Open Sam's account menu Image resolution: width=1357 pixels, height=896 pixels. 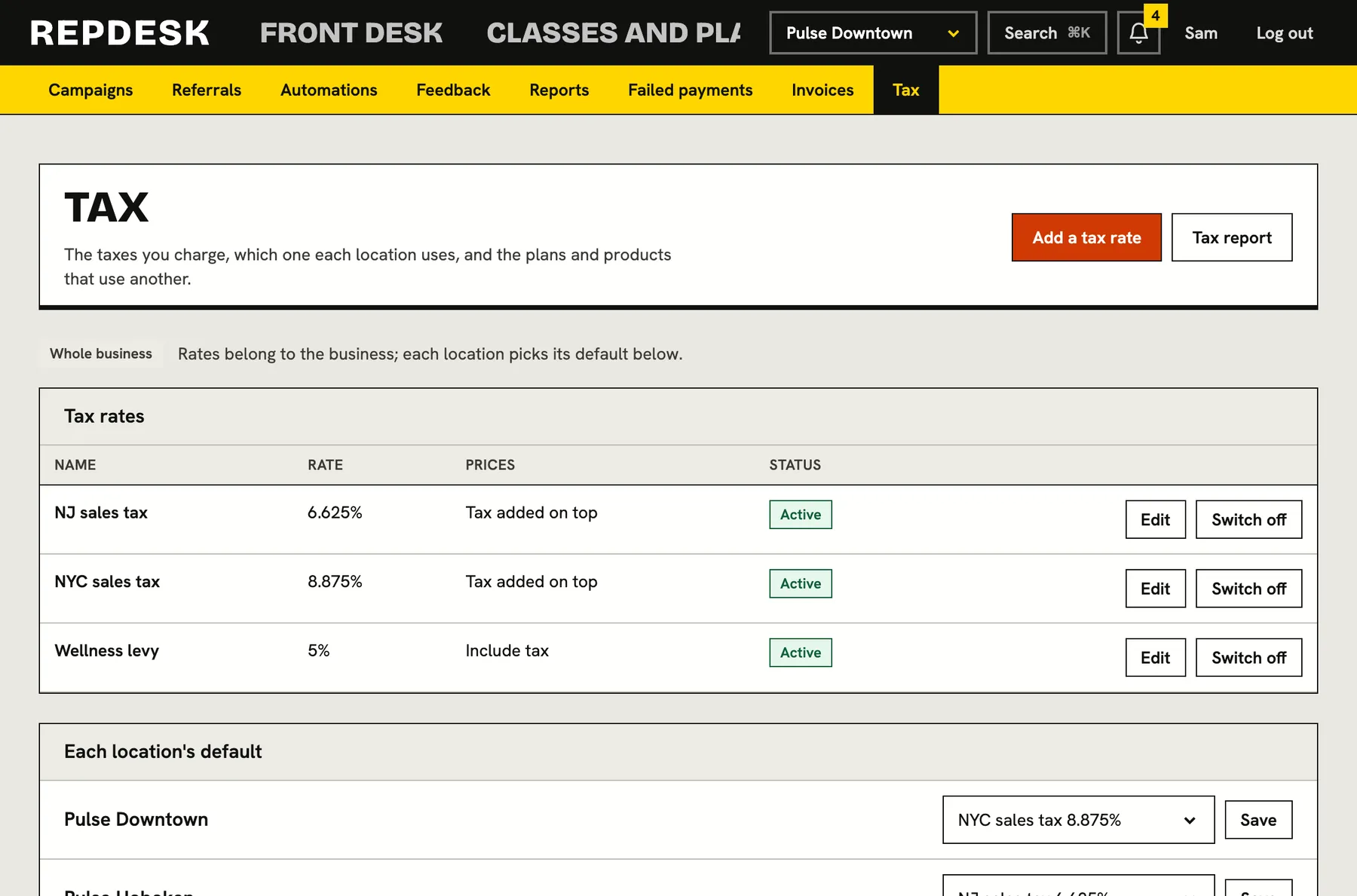click(x=1201, y=33)
